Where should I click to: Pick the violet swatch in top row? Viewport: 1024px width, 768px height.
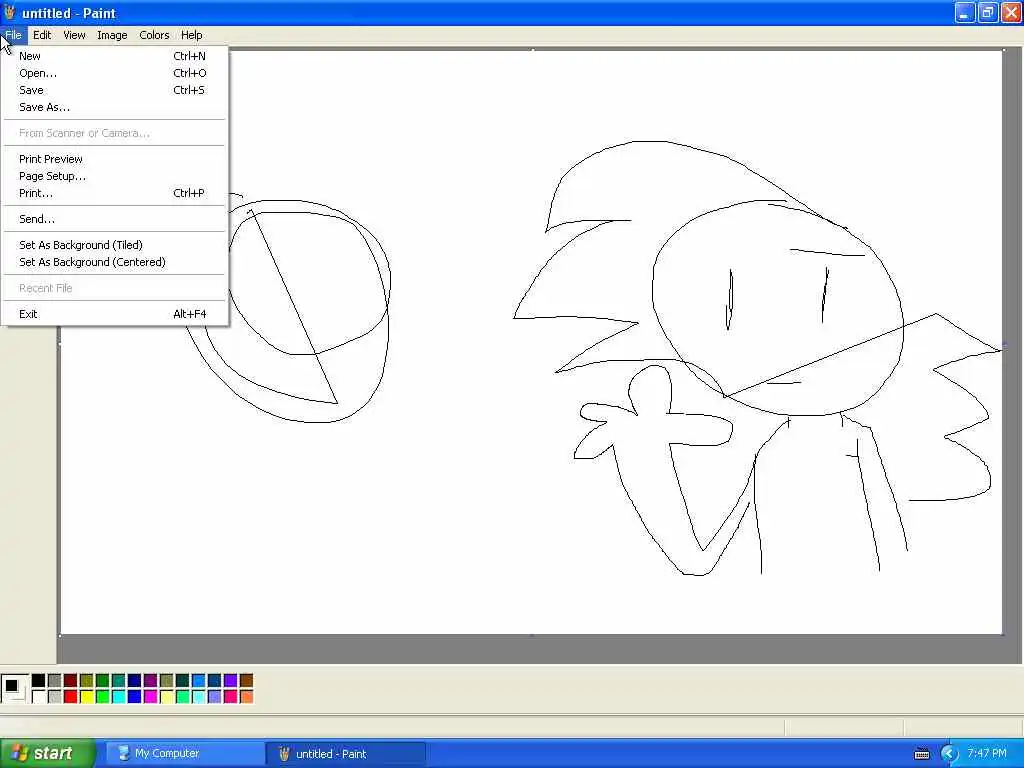(x=231, y=680)
